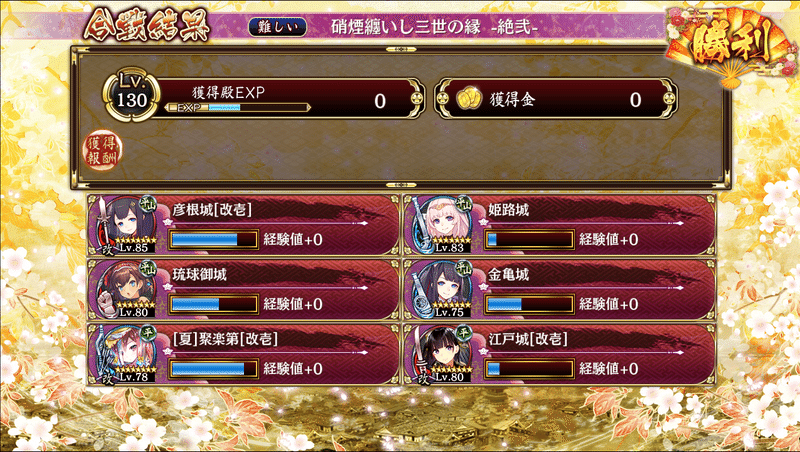This screenshot has height=452, width=800.
Task: Select the 琉球御城 character portrait
Action: pyautogui.click(x=124, y=289)
